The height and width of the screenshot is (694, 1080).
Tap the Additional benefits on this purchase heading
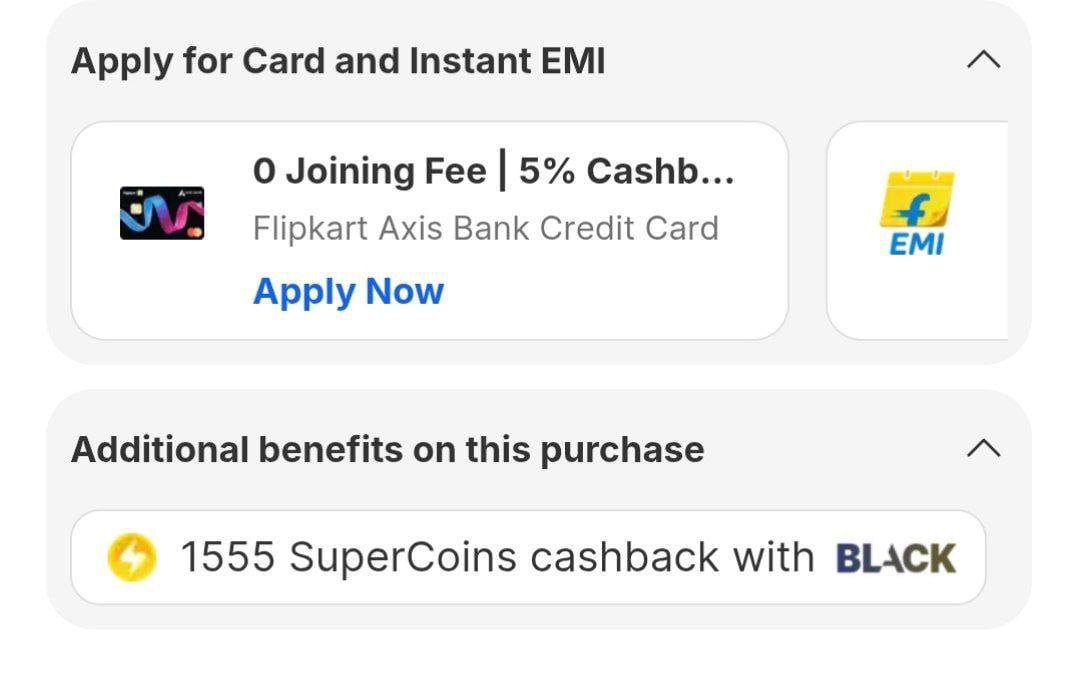click(387, 450)
